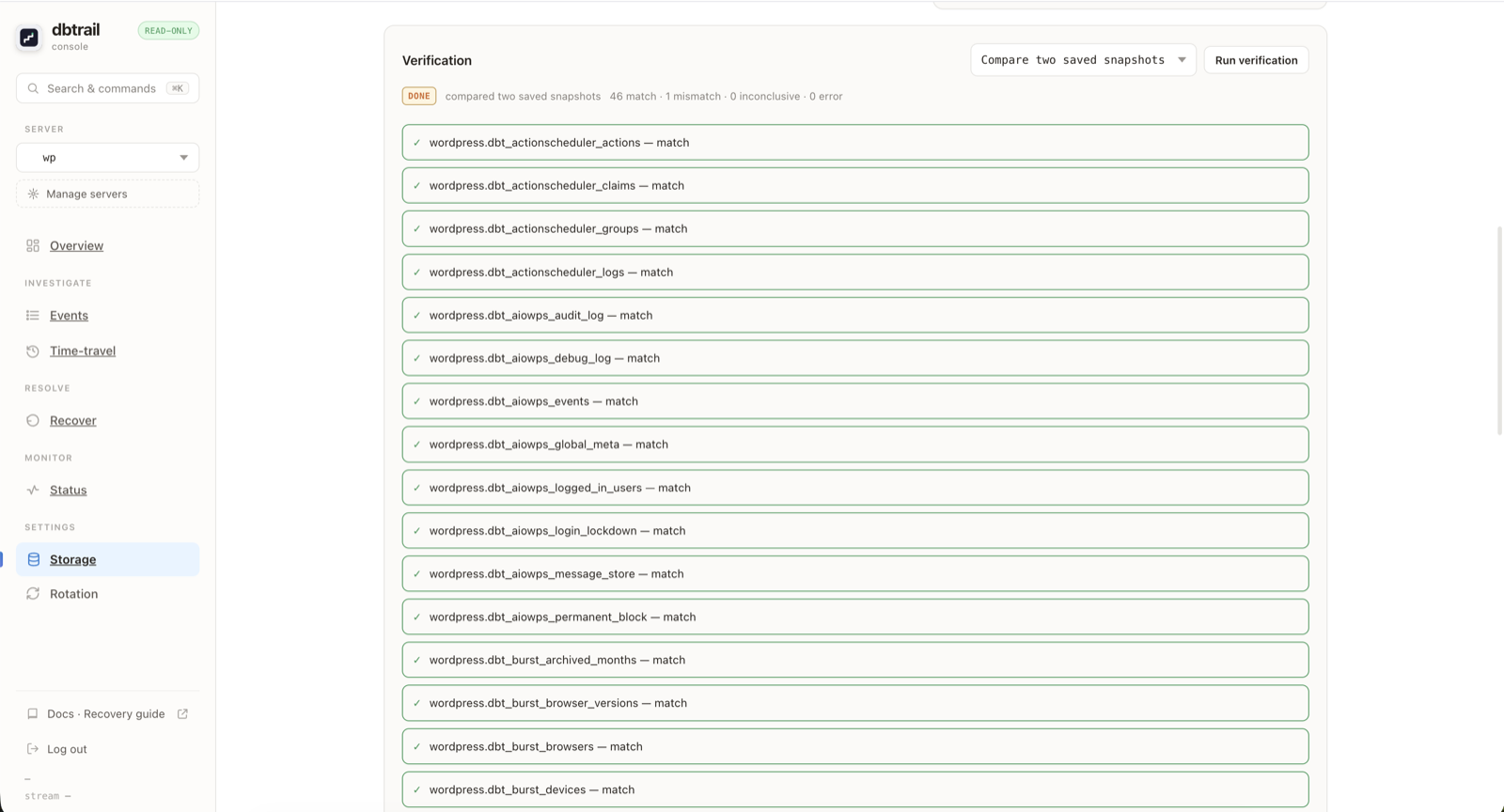Click Run verification button
The image size is (1504, 812).
click(1256, 60)
